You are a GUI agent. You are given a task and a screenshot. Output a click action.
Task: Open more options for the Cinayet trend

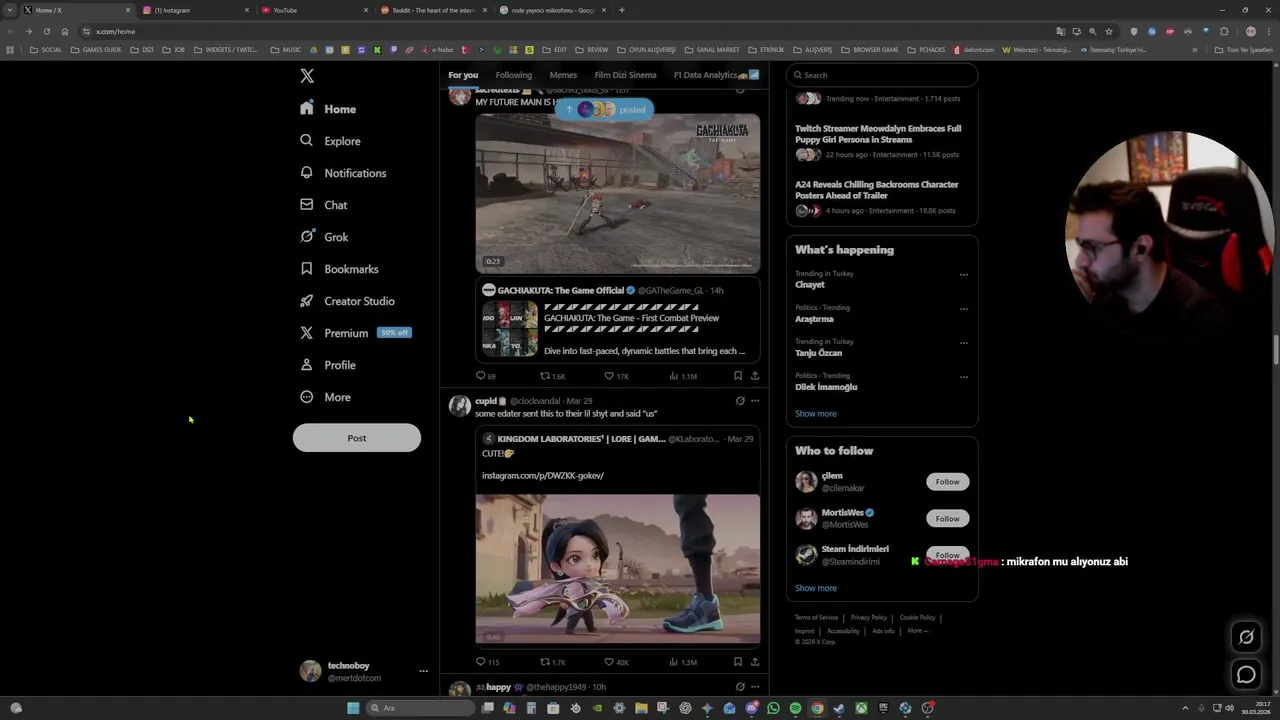tap(964, 274)
